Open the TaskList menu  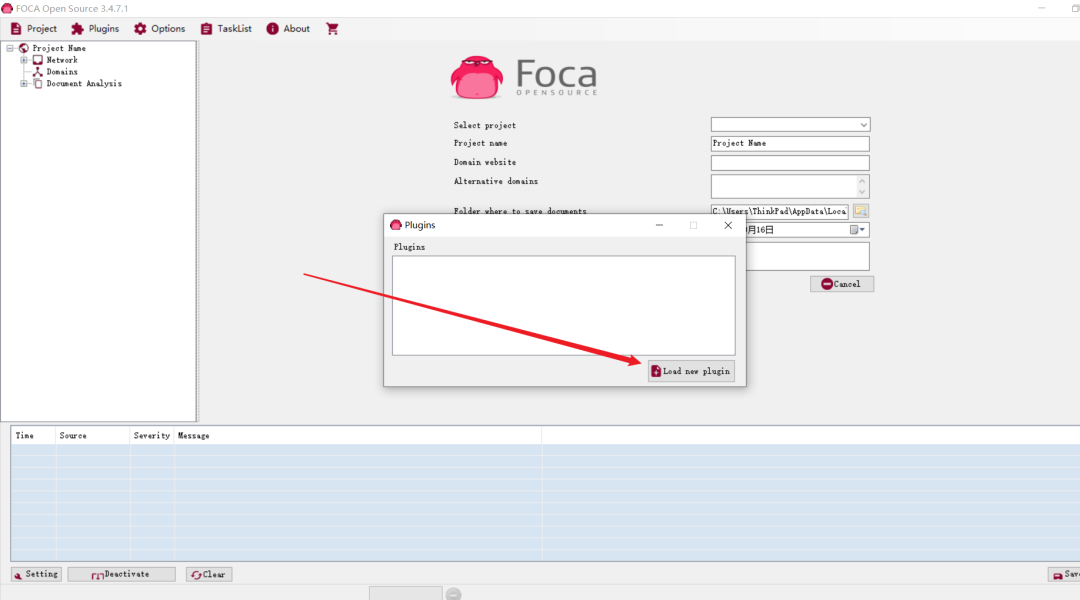coord(226,29)
